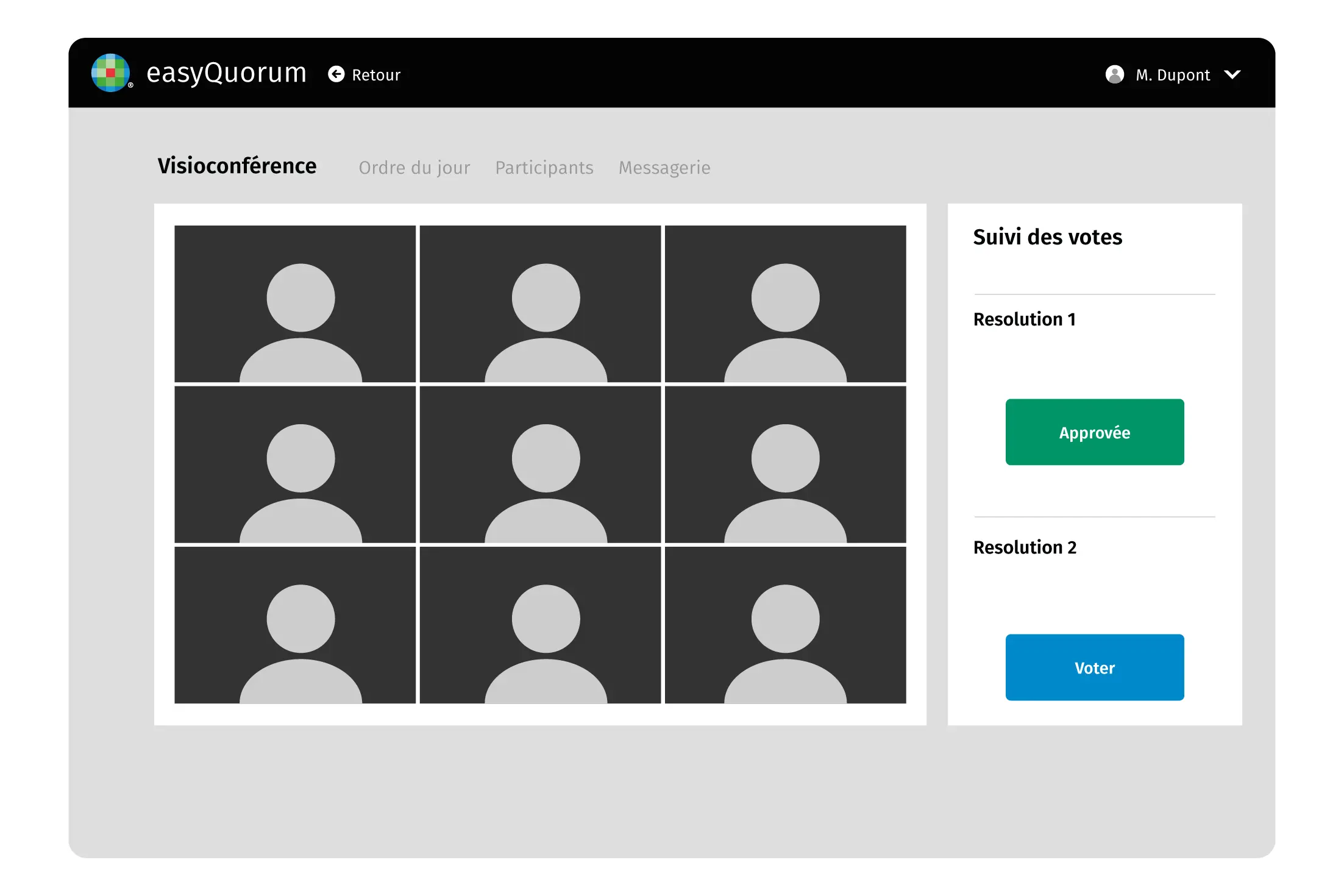Switch to the Visioconférence tab

(237, 166)
